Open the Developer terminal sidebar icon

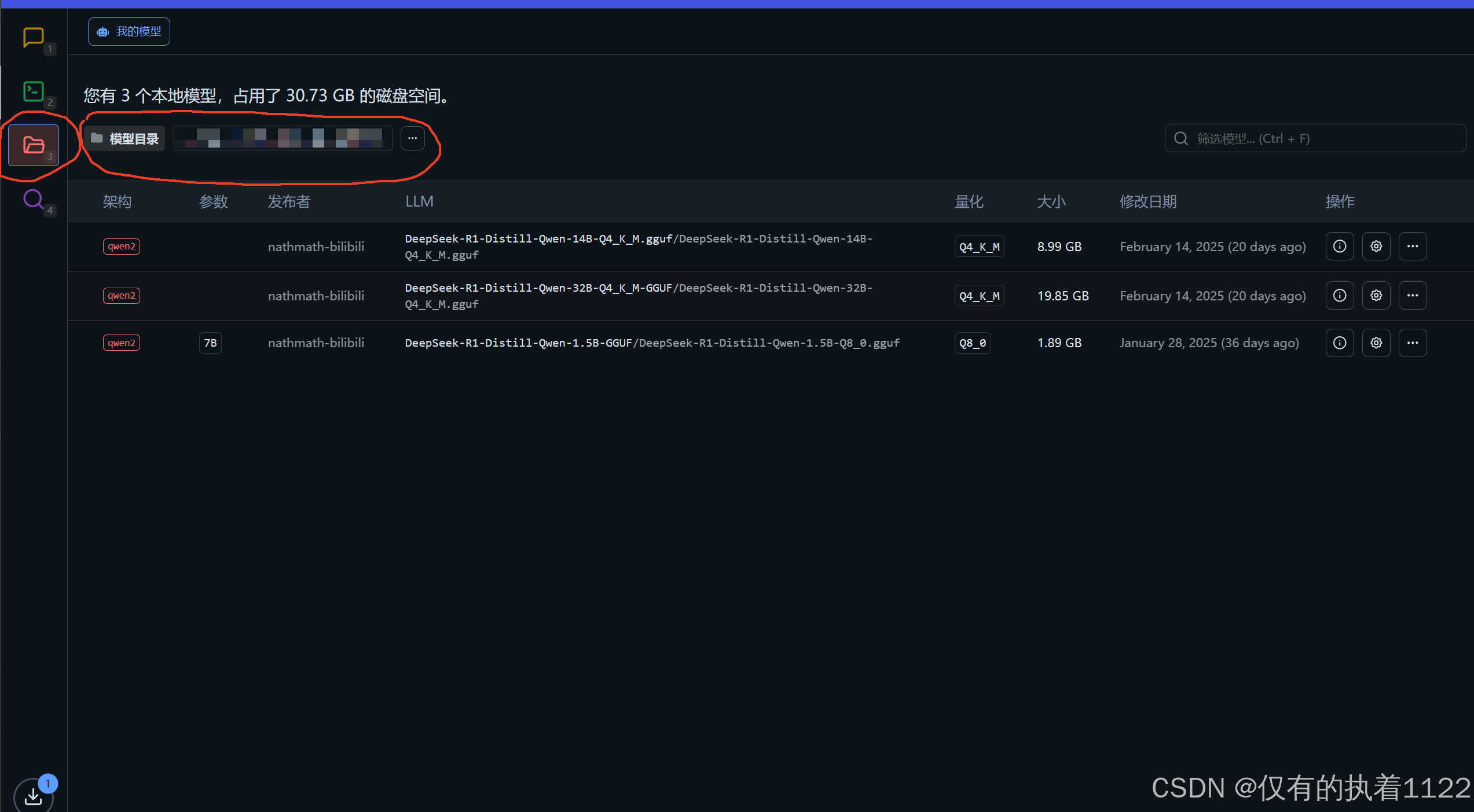point(33,91)
